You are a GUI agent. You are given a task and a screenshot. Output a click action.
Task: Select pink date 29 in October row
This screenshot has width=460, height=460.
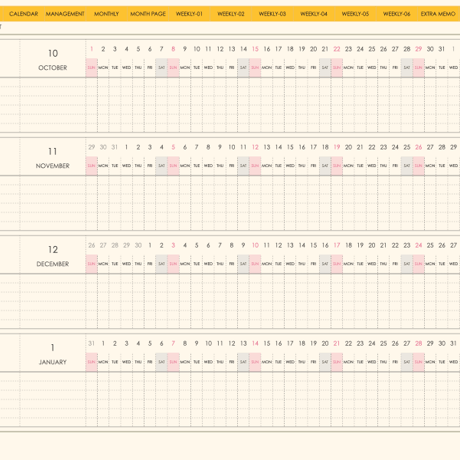click(418, 49)
